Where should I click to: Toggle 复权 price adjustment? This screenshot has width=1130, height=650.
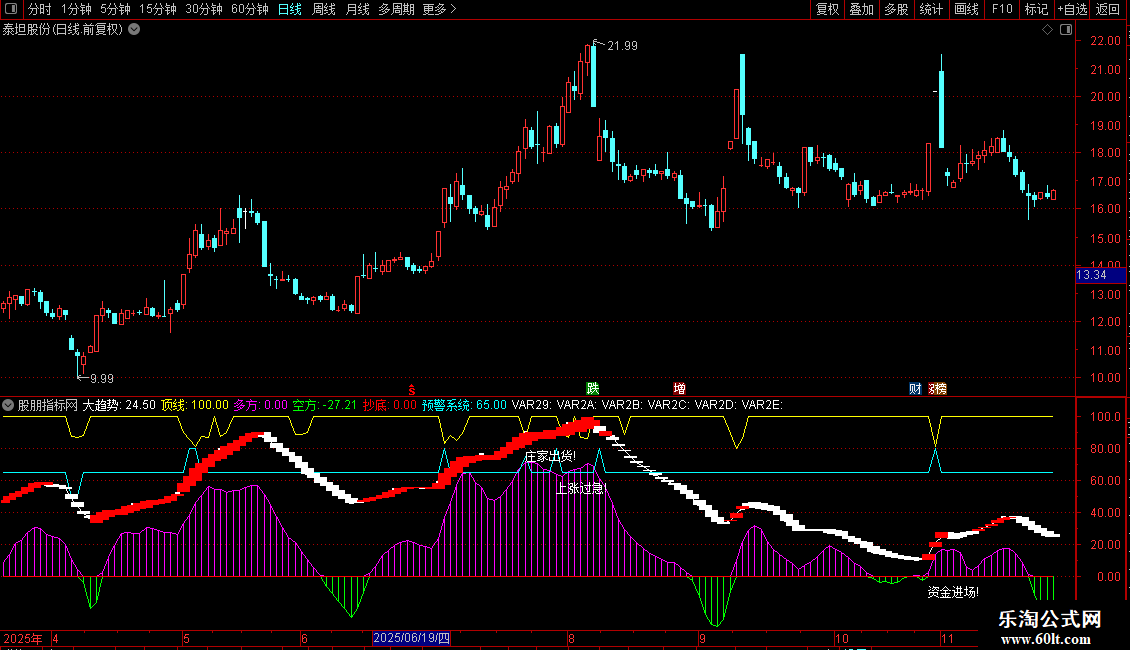827,10
